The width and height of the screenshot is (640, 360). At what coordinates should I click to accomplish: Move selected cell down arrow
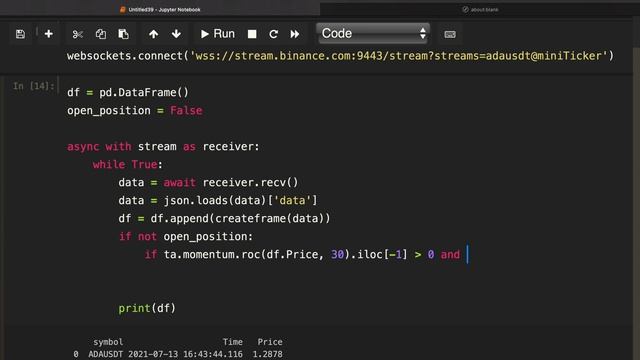pyautogui.click(x=176, y=34)
